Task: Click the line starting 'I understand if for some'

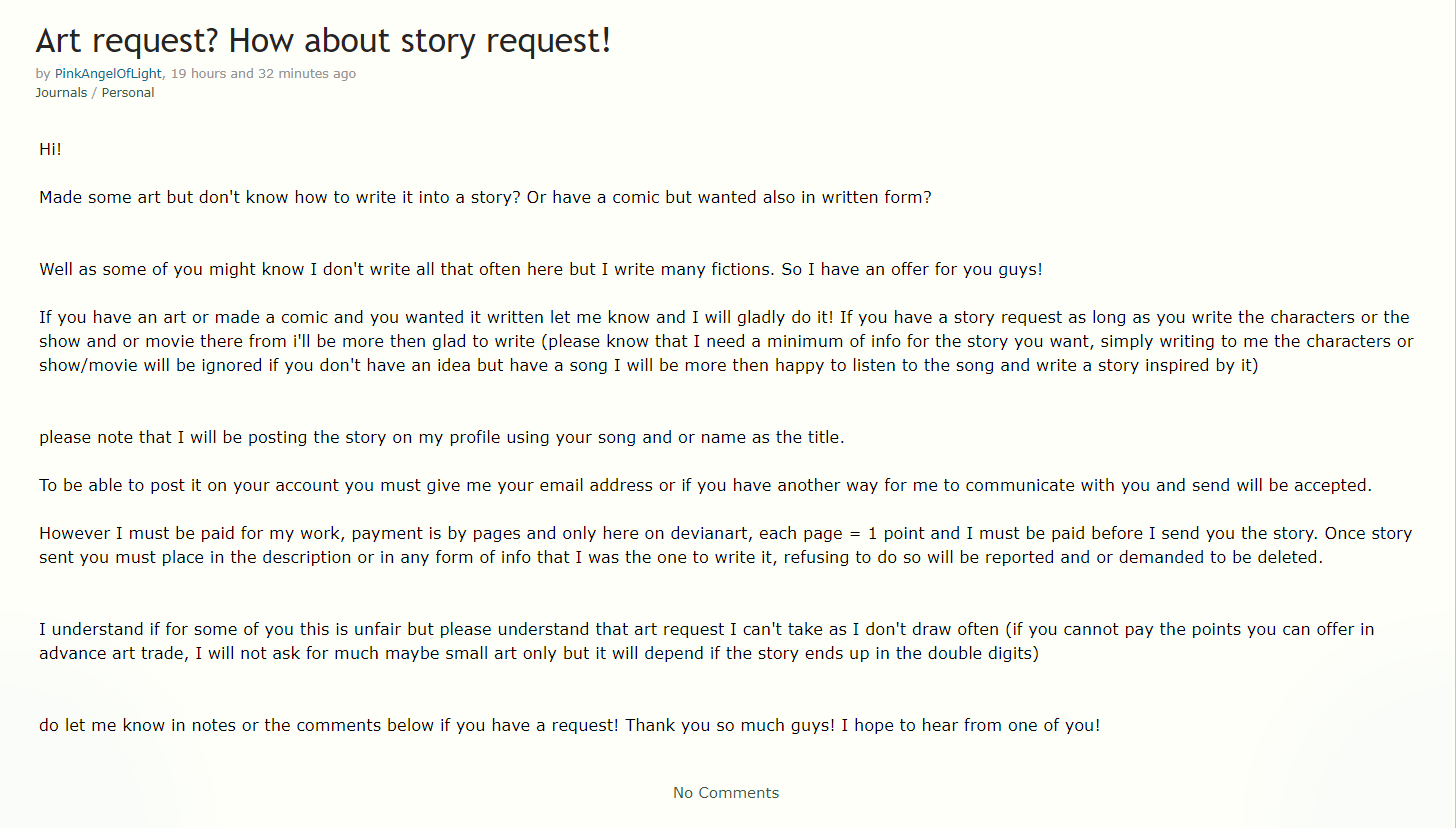Action: click(x=706, y=629)
